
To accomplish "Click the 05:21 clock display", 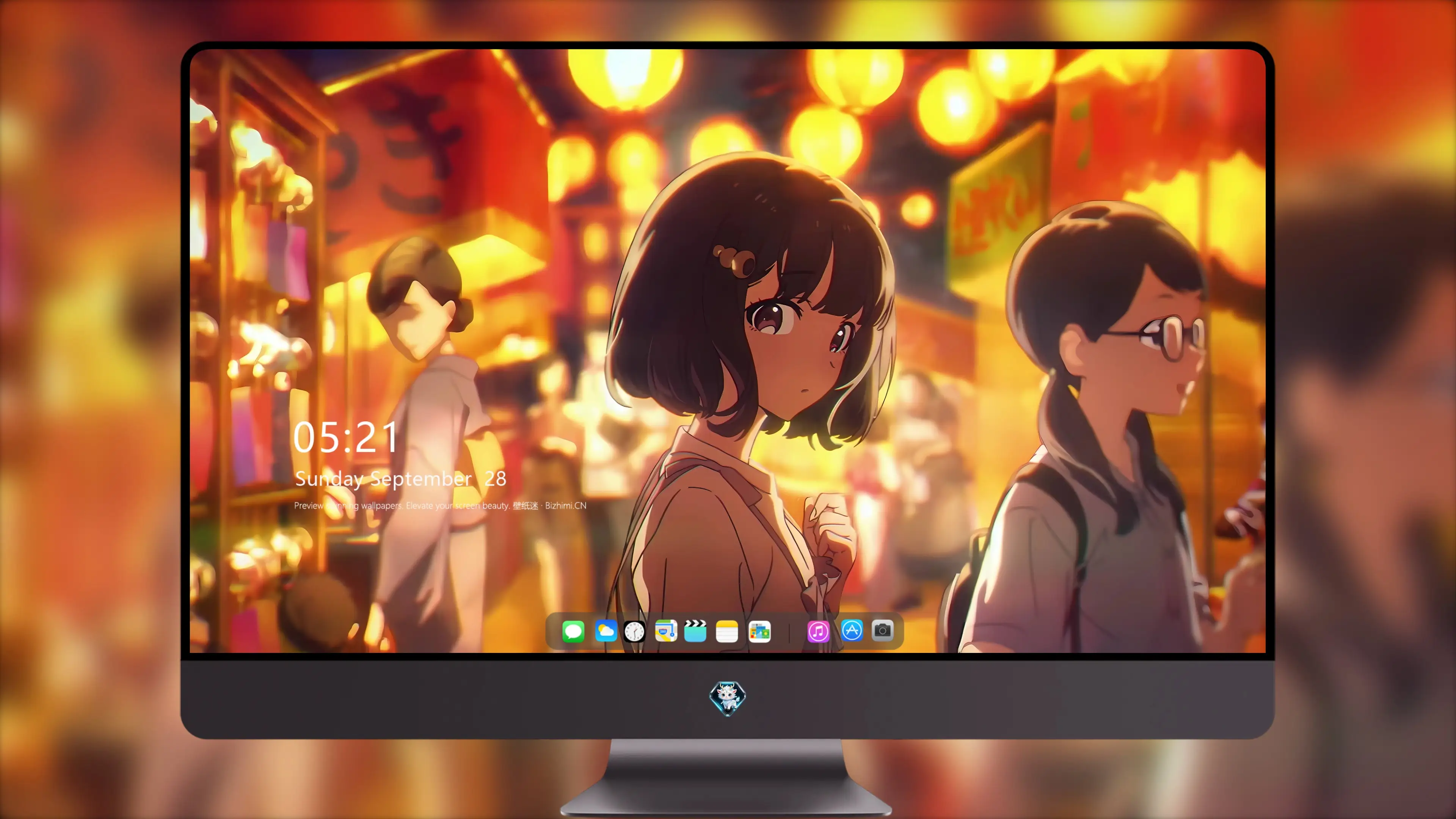I will (345, 438).
